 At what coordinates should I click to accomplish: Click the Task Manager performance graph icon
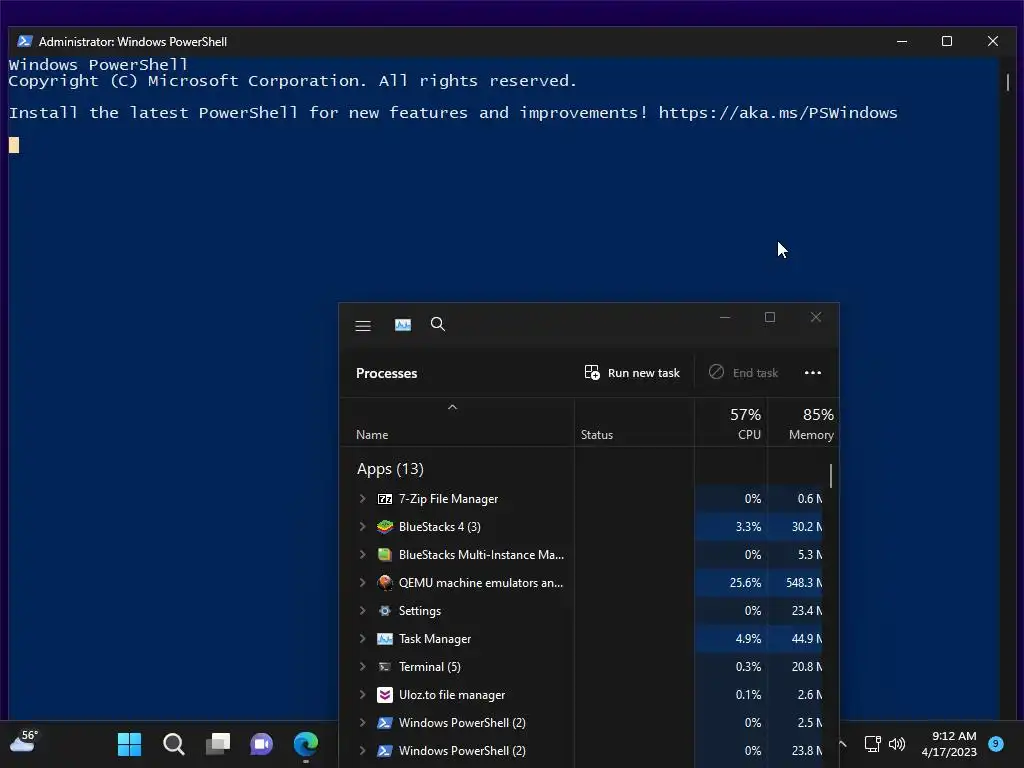(403, 325)
